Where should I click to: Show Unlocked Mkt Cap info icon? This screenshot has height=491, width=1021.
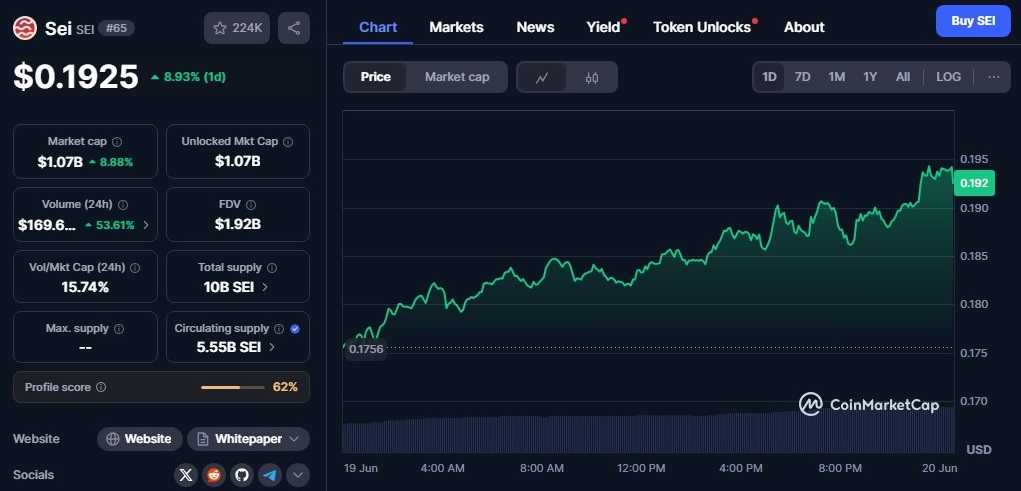pos(288,141)
